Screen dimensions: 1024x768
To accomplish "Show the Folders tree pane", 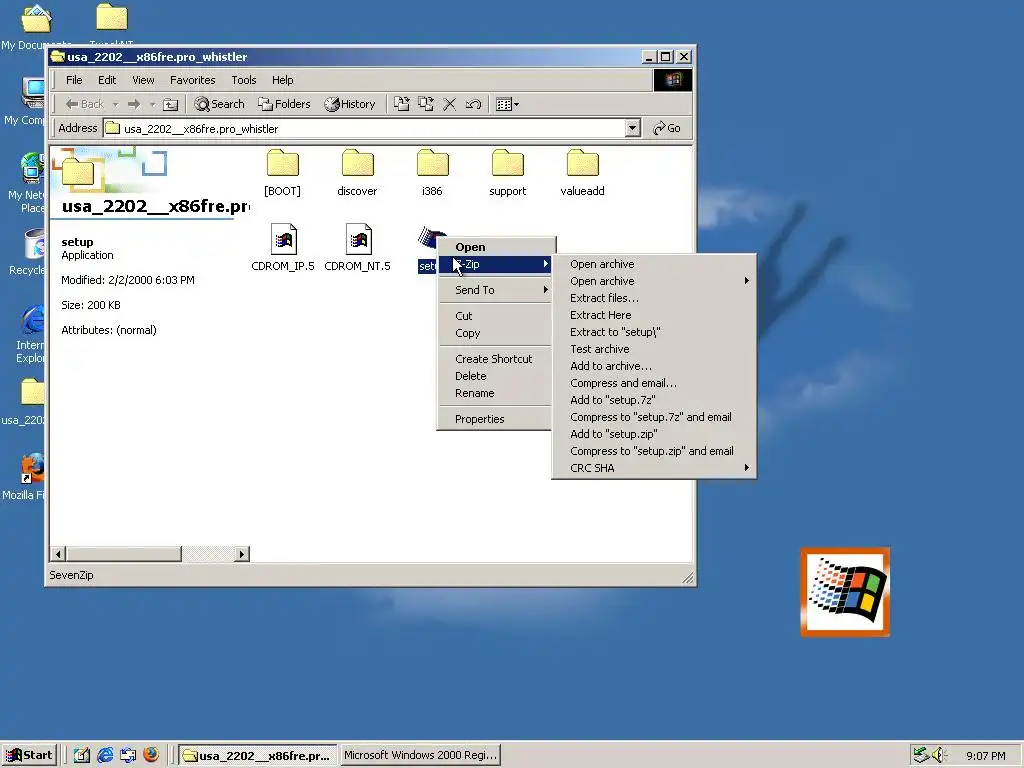I will pyautogui.click(x=284, y=104).
